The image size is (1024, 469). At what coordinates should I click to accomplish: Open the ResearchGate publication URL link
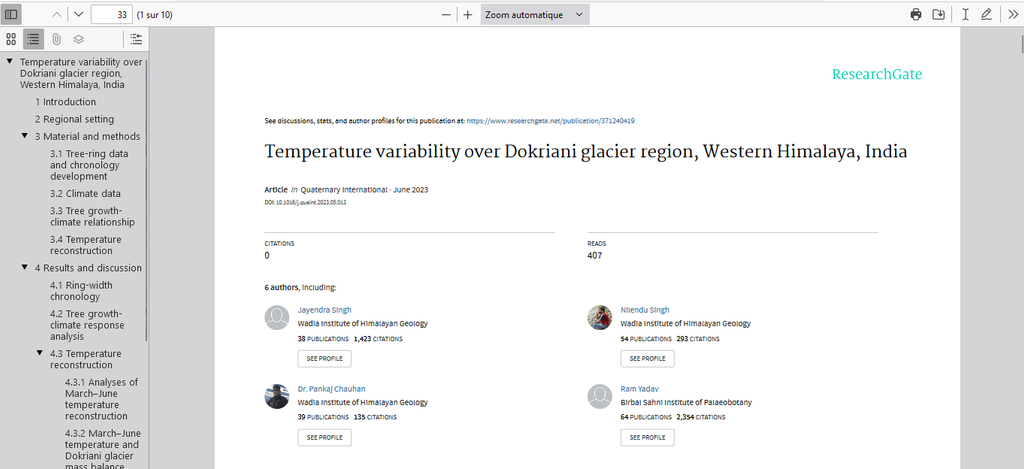coord(551,120)
